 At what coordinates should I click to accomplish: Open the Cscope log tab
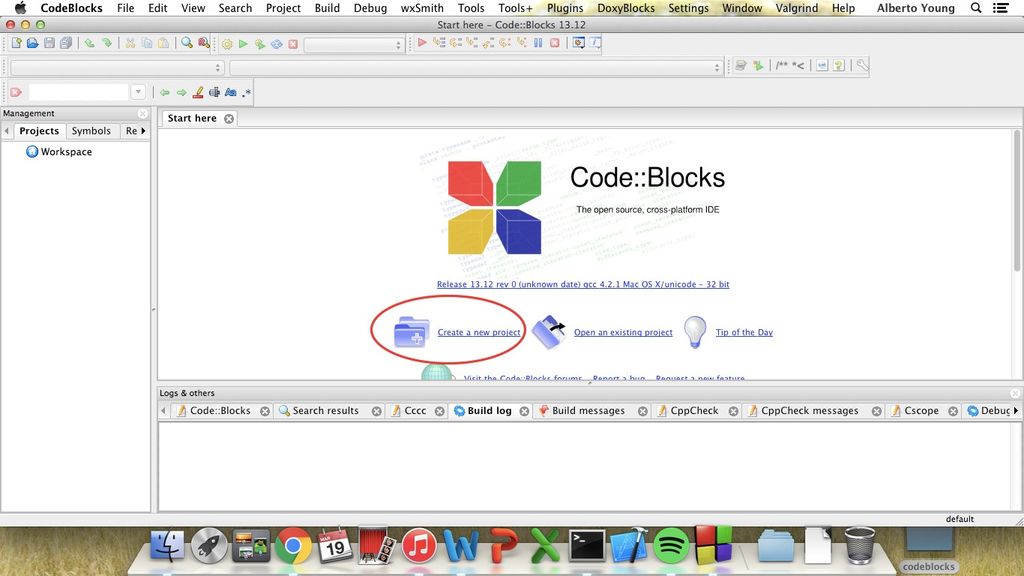921,411
